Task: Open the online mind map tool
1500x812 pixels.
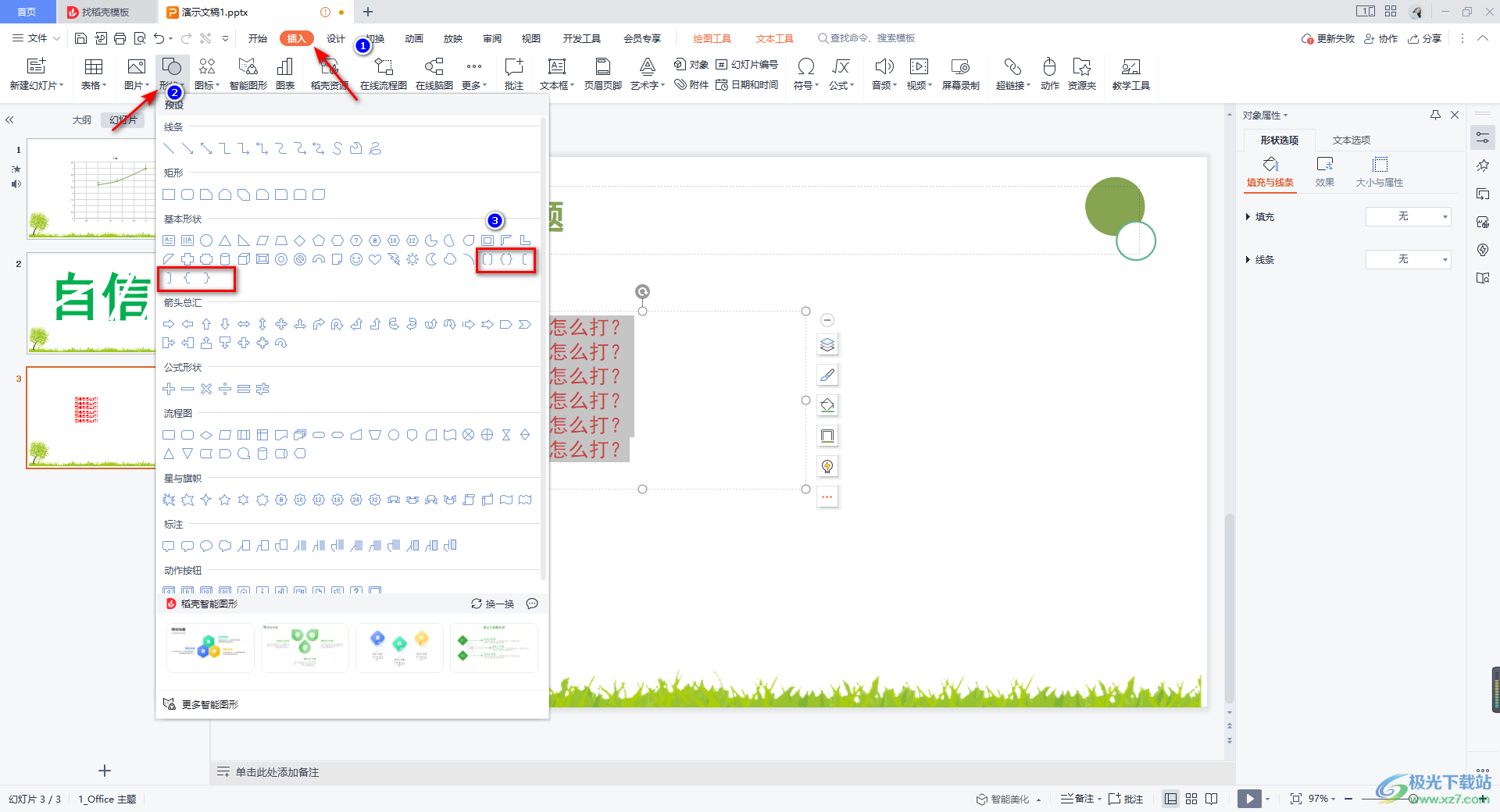Action: (434, 73)
